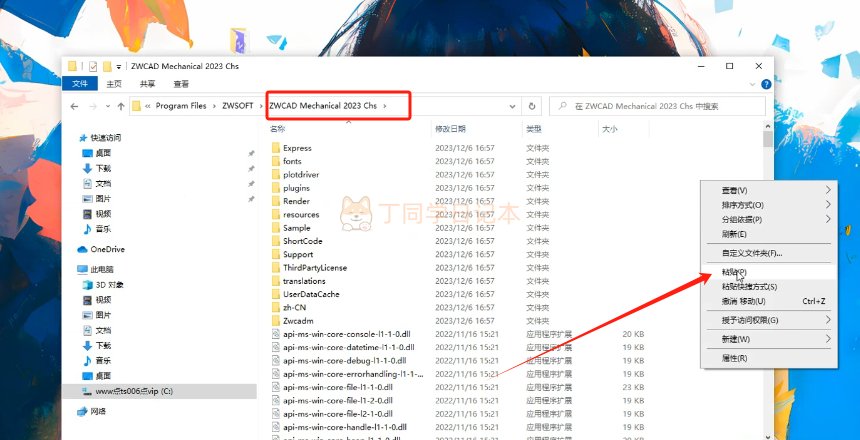Choose 属性(R) from the context menu

click(769, 358)
